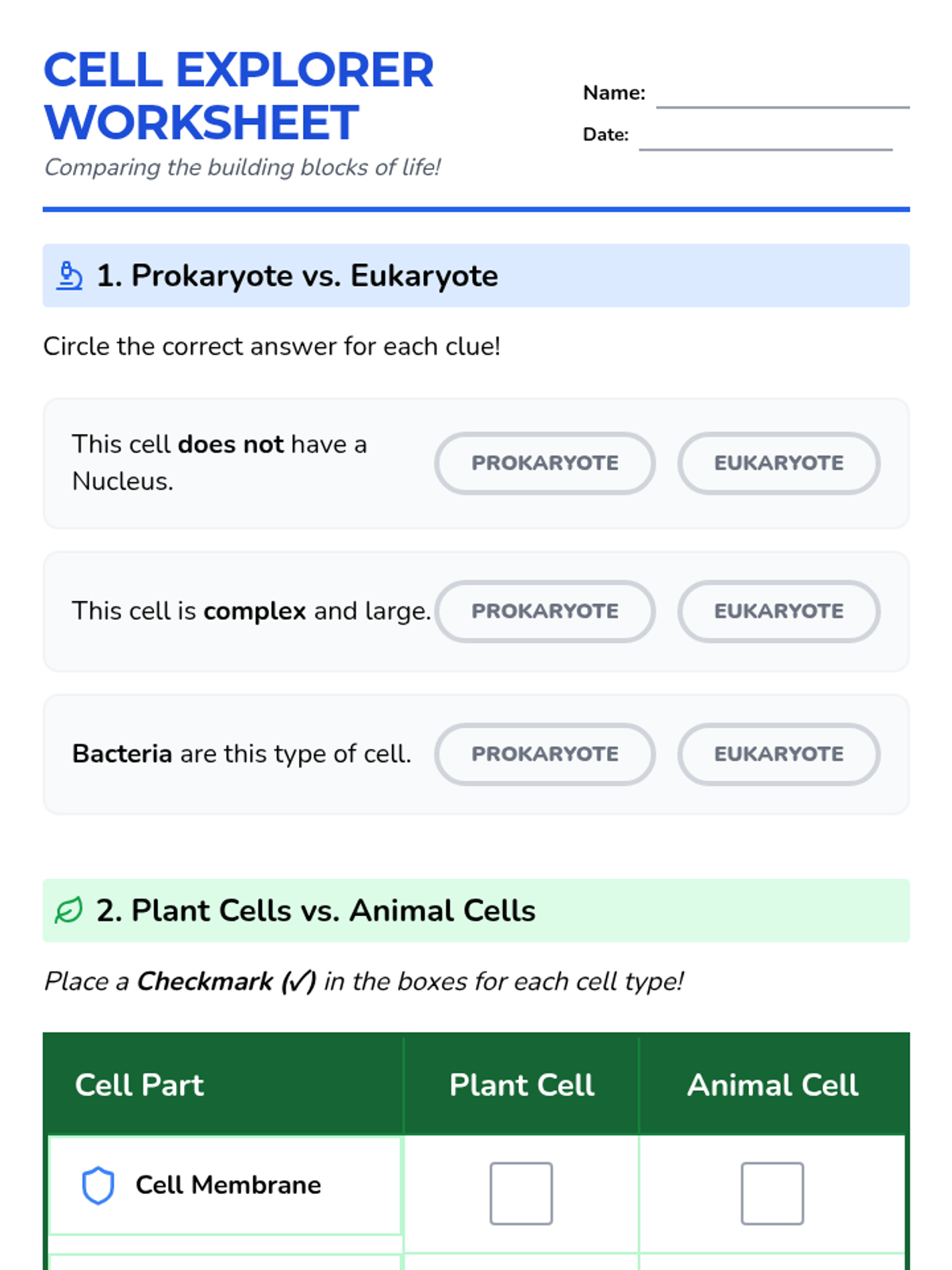This screenshot has height=1270, width=952.
Task: Click the Name input line
Action: (x=782, y=95)
